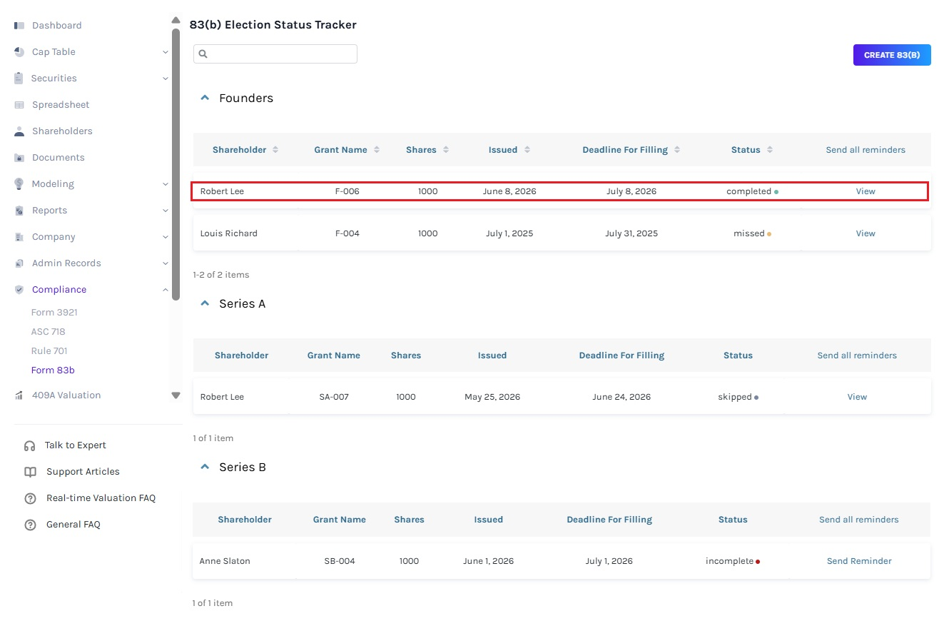
Task: Click the Shareholders person icon
Action: [x=19, y=131]
